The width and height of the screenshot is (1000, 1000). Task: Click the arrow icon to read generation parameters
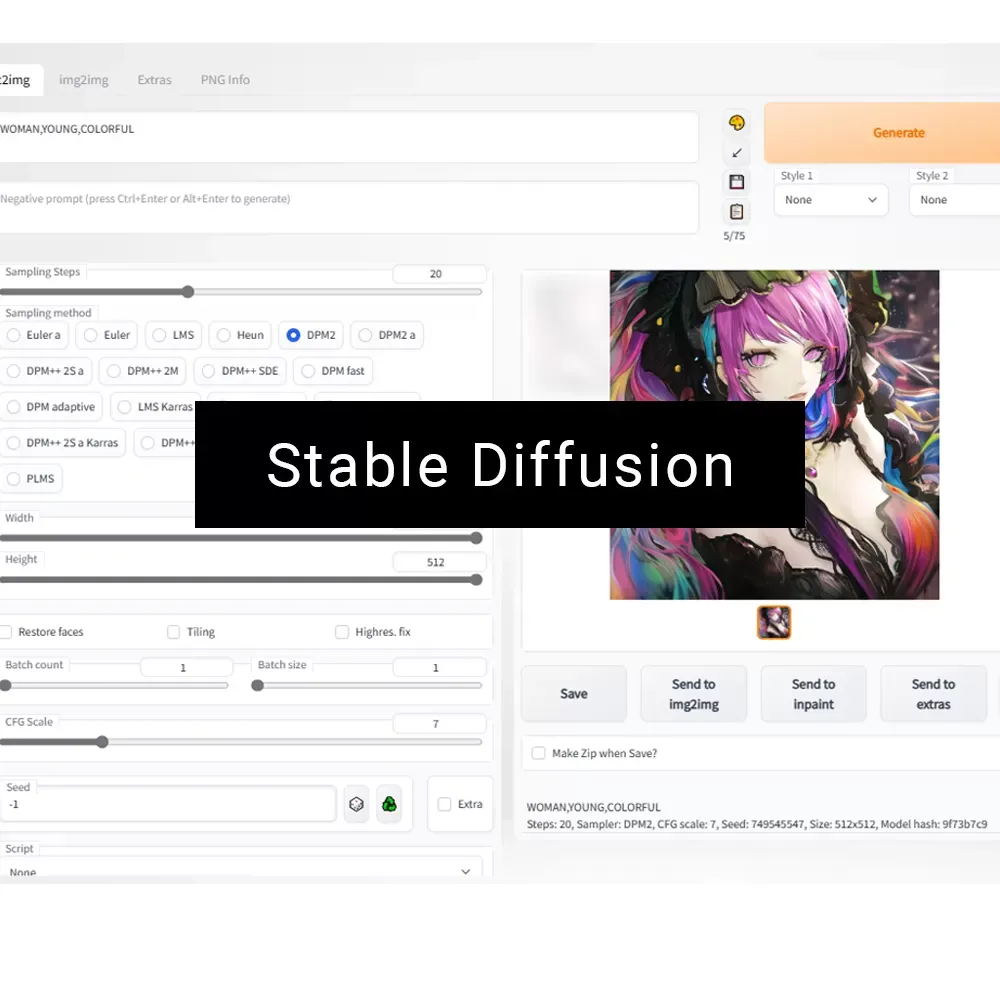point(736,152)
